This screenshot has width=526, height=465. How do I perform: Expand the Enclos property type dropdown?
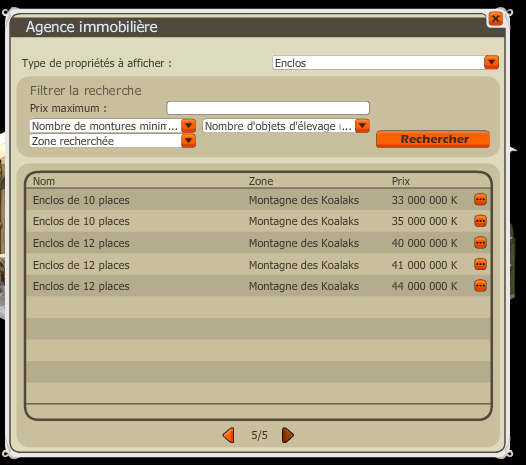pos(491,62)
